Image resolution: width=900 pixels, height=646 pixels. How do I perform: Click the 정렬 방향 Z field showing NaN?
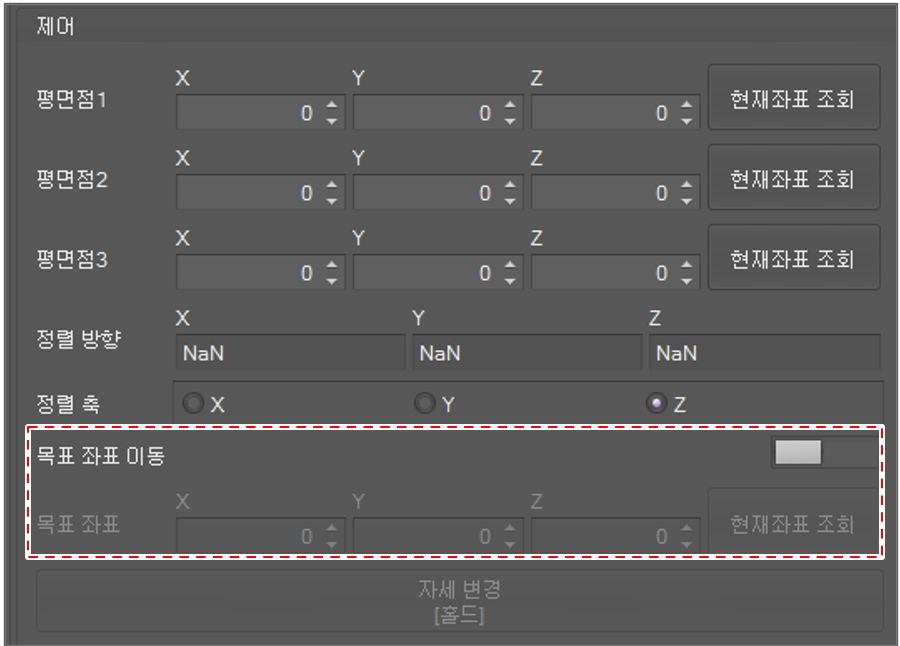tap(764, 353)
